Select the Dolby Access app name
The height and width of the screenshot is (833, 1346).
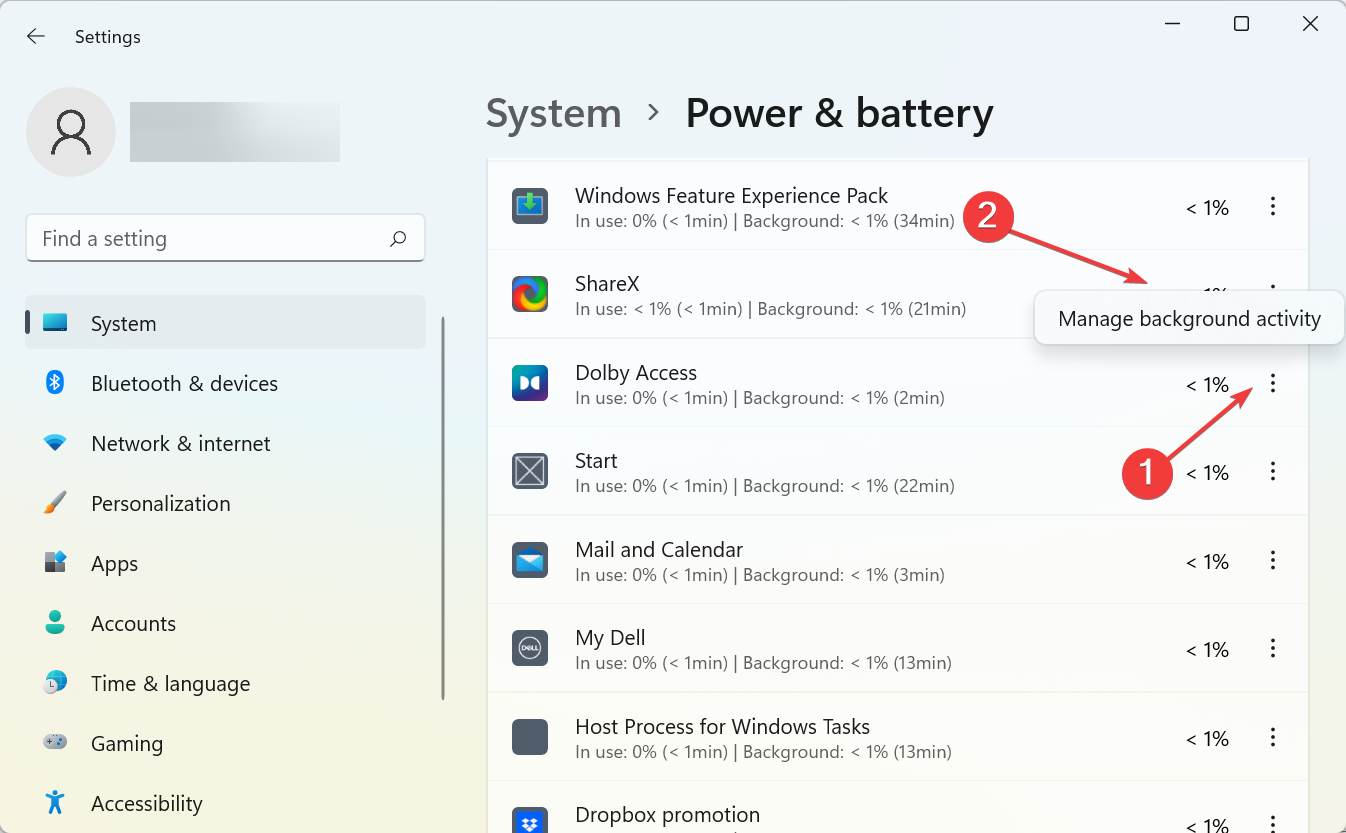coord(636,373)
